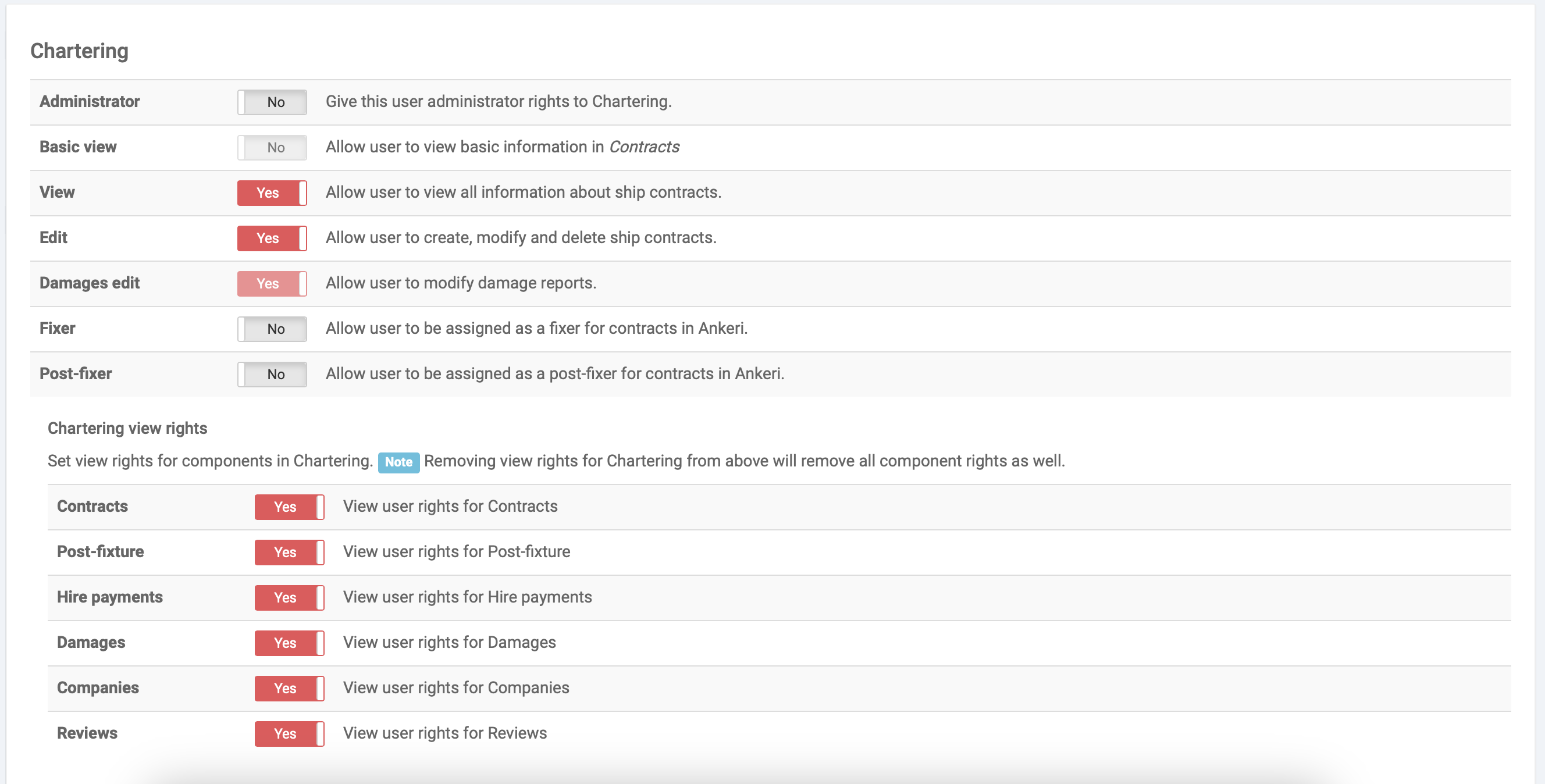This screenshot has width=1545, height=784.
Task: Disable the Contracts view rights toggle
Action: pyautogui.click(x=289, y=507)
